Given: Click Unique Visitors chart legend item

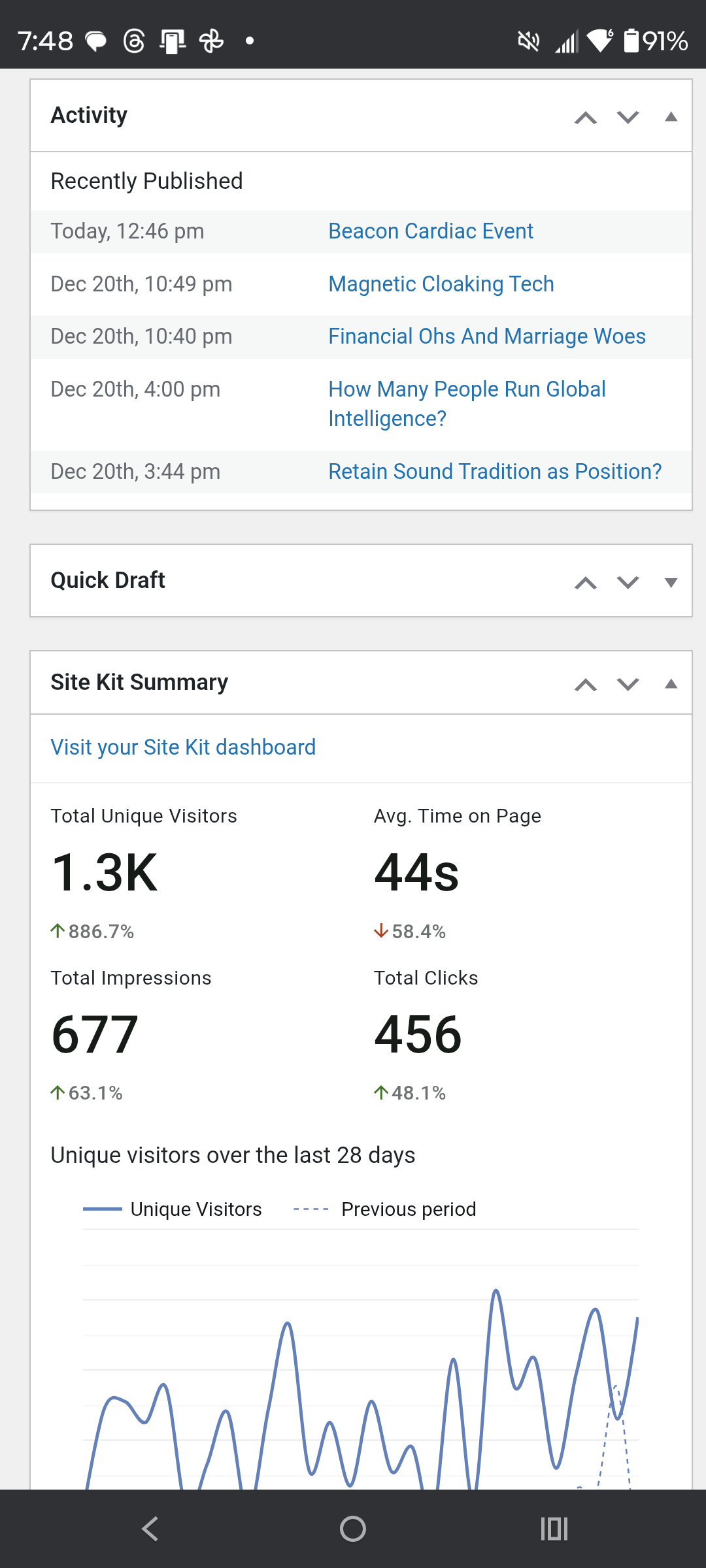Looking at the screenshot, I should pyautogui.click(x=173, y=1209).
